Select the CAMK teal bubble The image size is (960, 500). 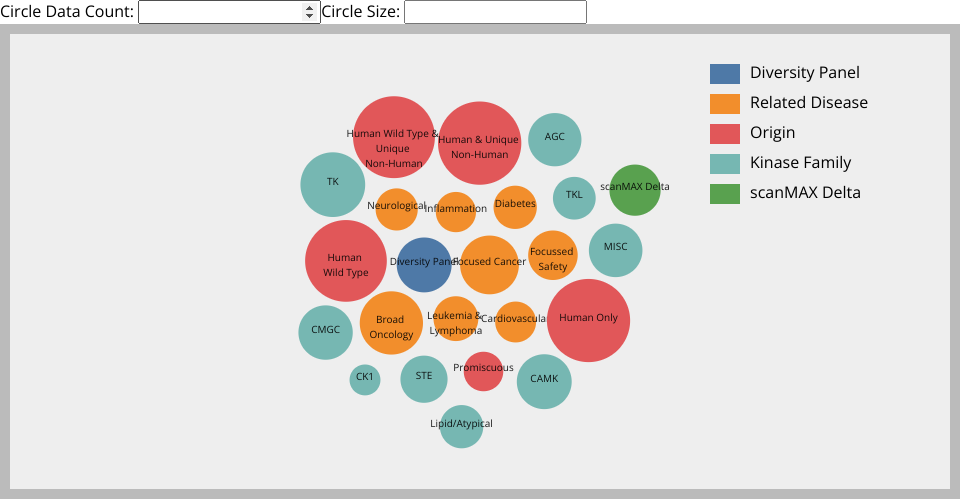pos(544,381)
